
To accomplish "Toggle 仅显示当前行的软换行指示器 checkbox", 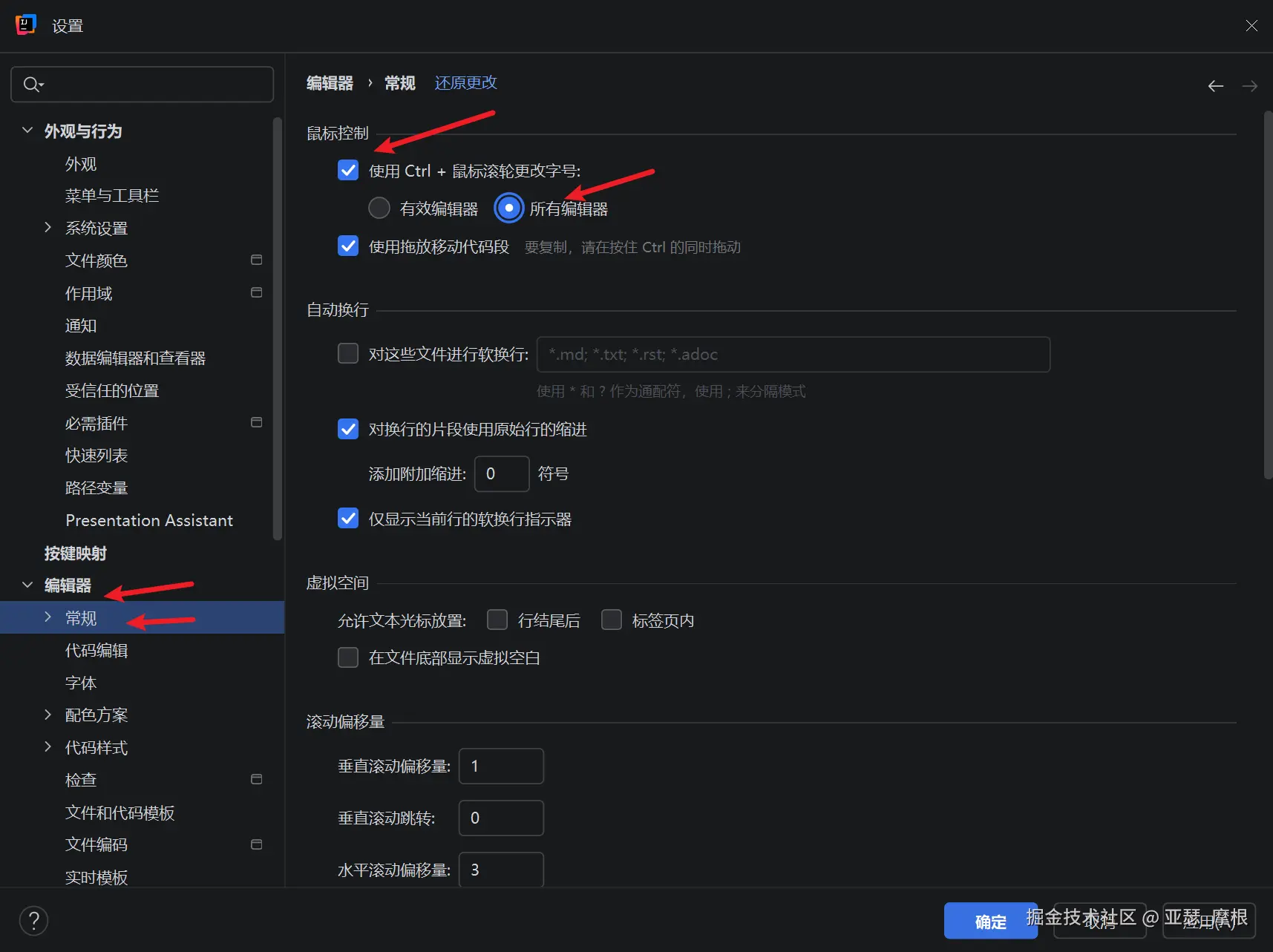I will point(348,518).
